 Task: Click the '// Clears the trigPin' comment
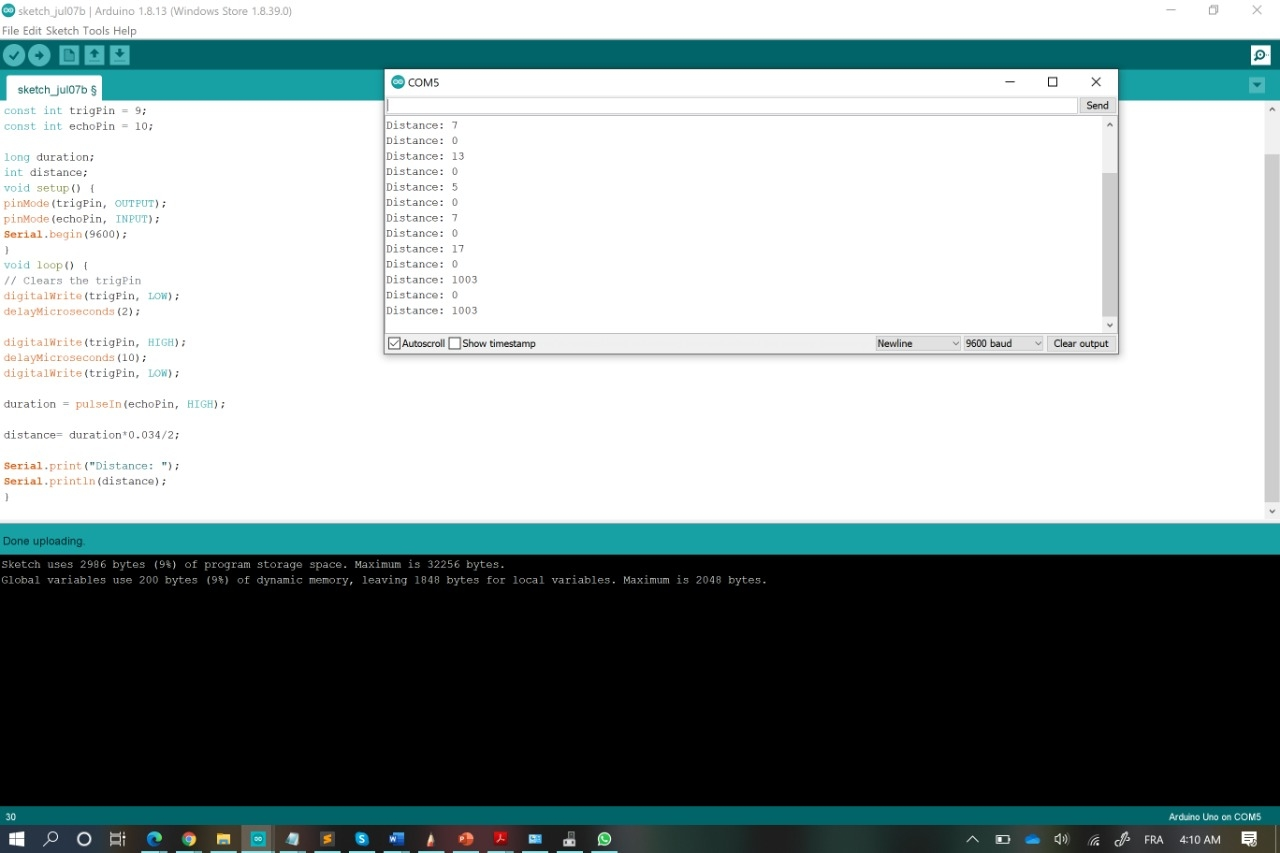[x=72, y=281]
